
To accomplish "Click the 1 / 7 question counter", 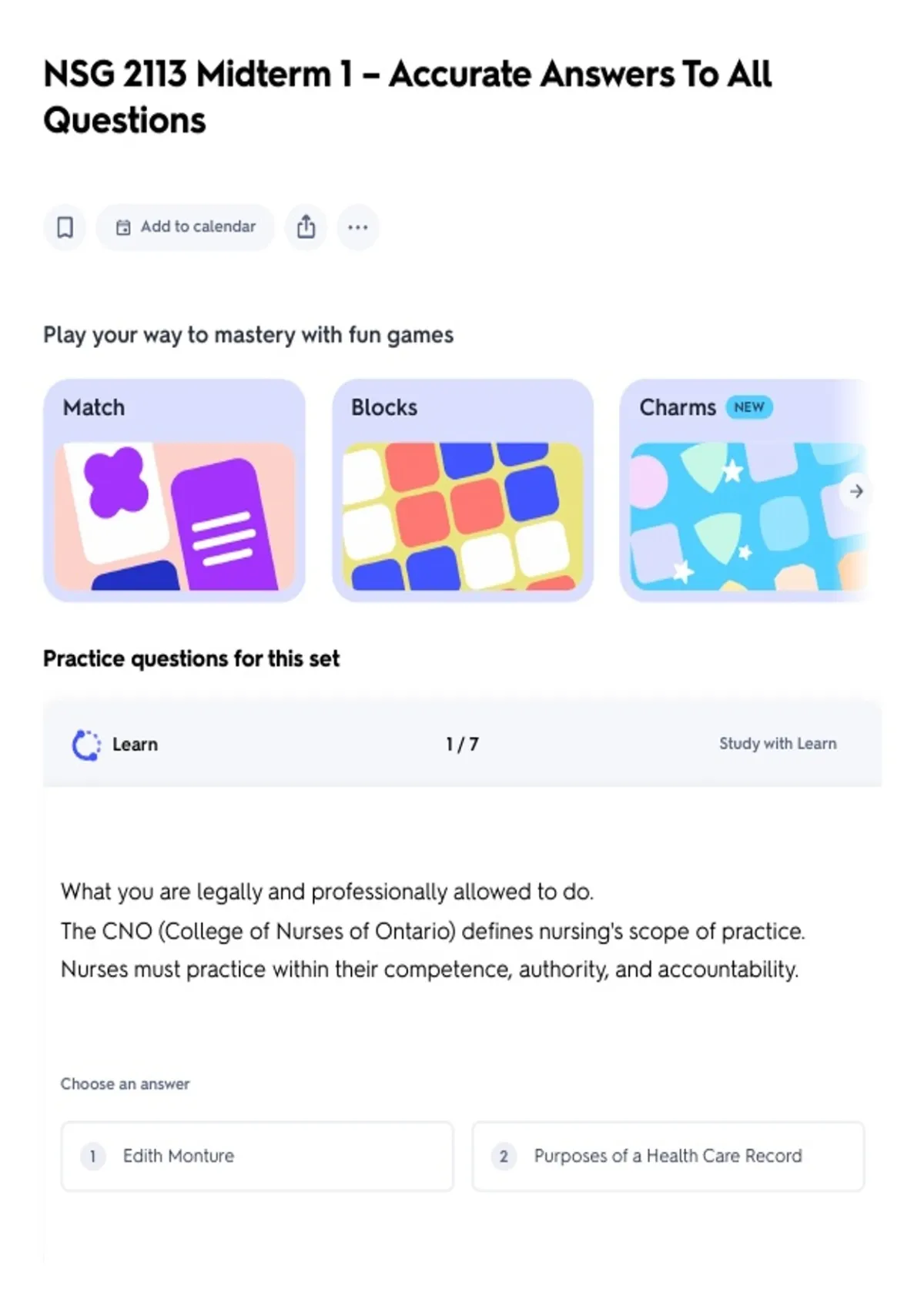I will click(462, 745).
